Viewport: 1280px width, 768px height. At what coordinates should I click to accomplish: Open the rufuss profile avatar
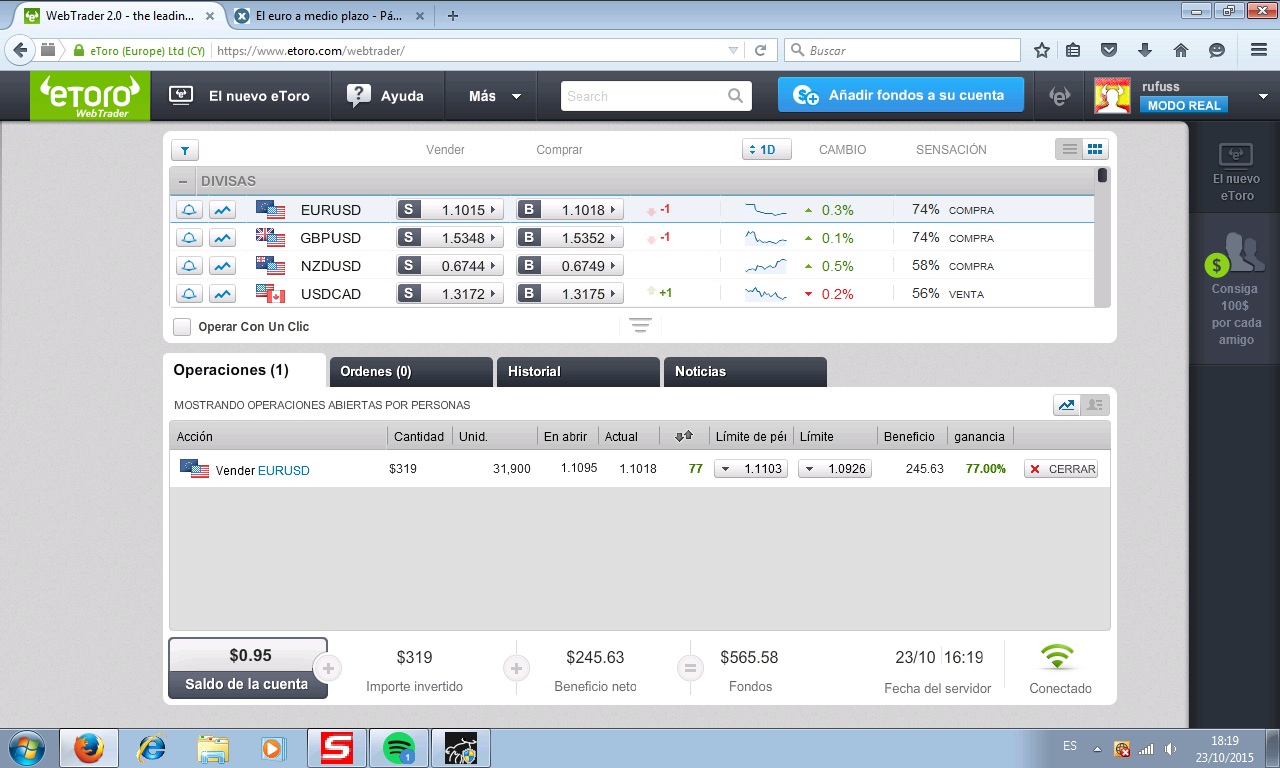tap(1113, 96)
